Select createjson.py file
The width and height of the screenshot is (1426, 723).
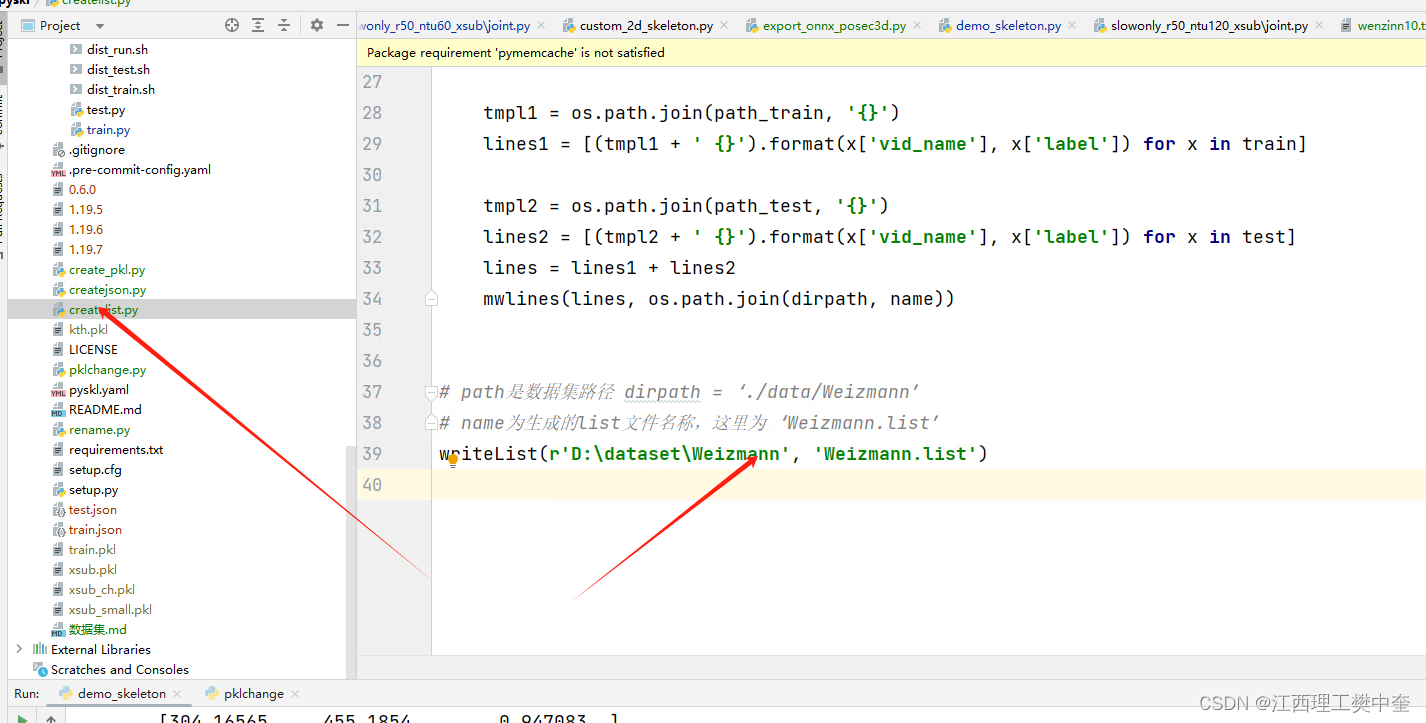click(x=107, y=290)
